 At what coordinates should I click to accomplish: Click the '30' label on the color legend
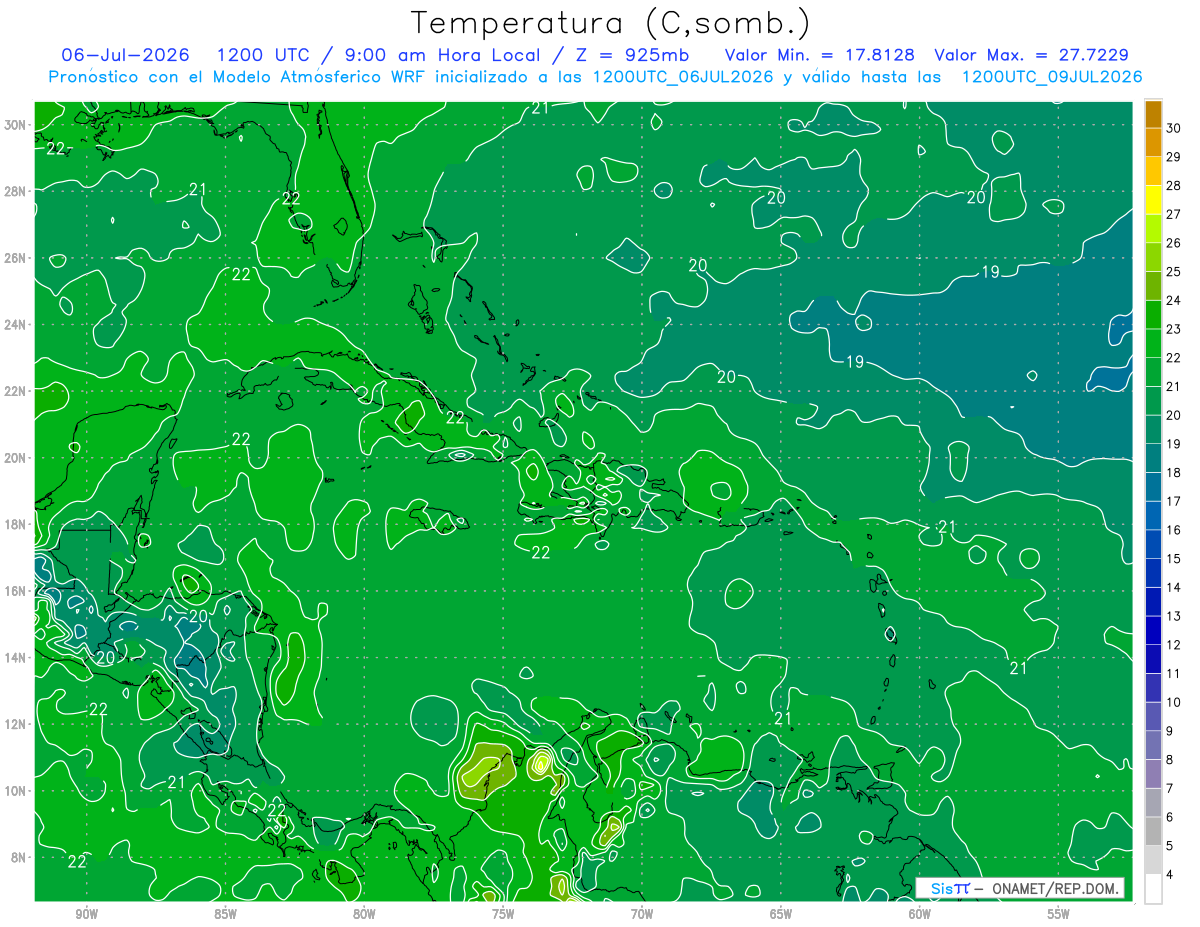[1173, 128]
